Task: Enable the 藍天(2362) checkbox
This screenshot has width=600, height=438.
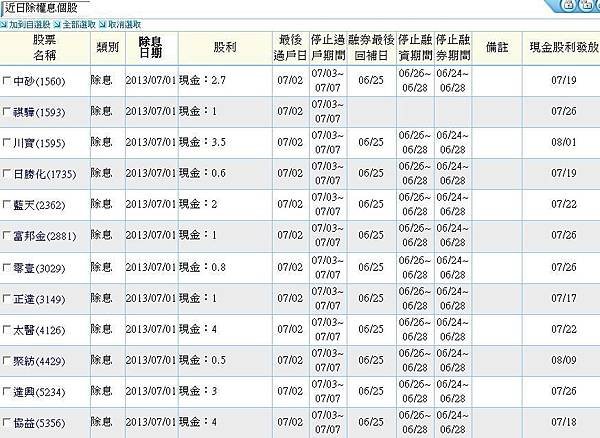Action: point(6,205)
